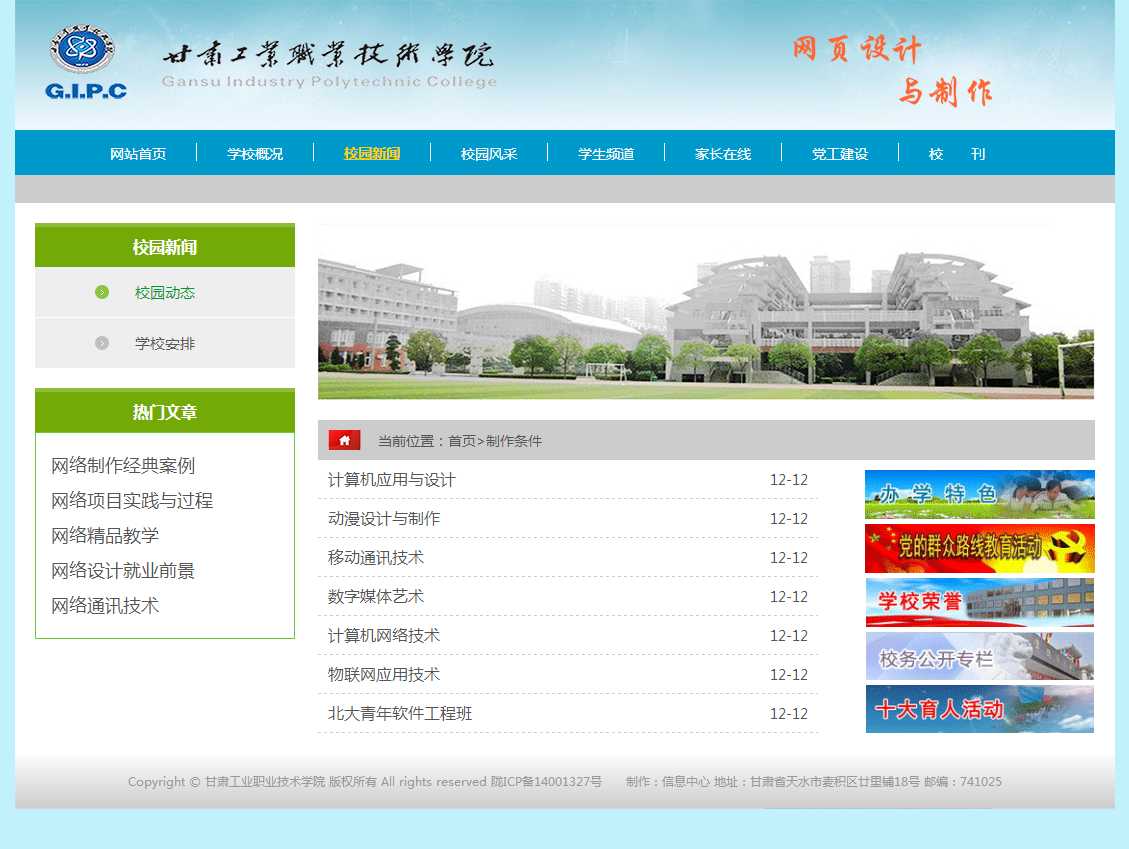Select 校园新闻 in the navigation bar
The image size is (1129, 849).
point(372,153)
